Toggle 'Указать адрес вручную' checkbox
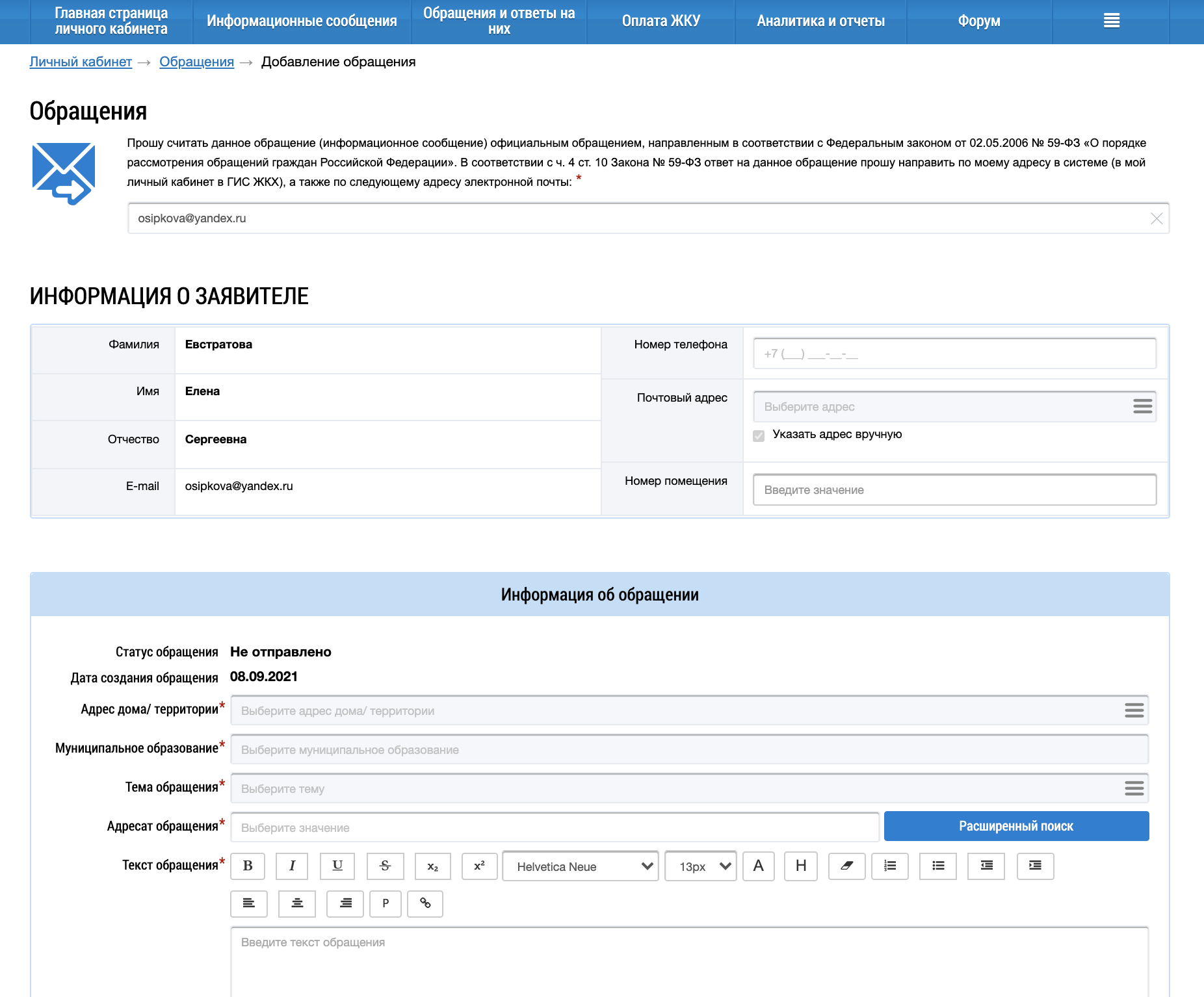1204x997 pixels. point(759,435)
